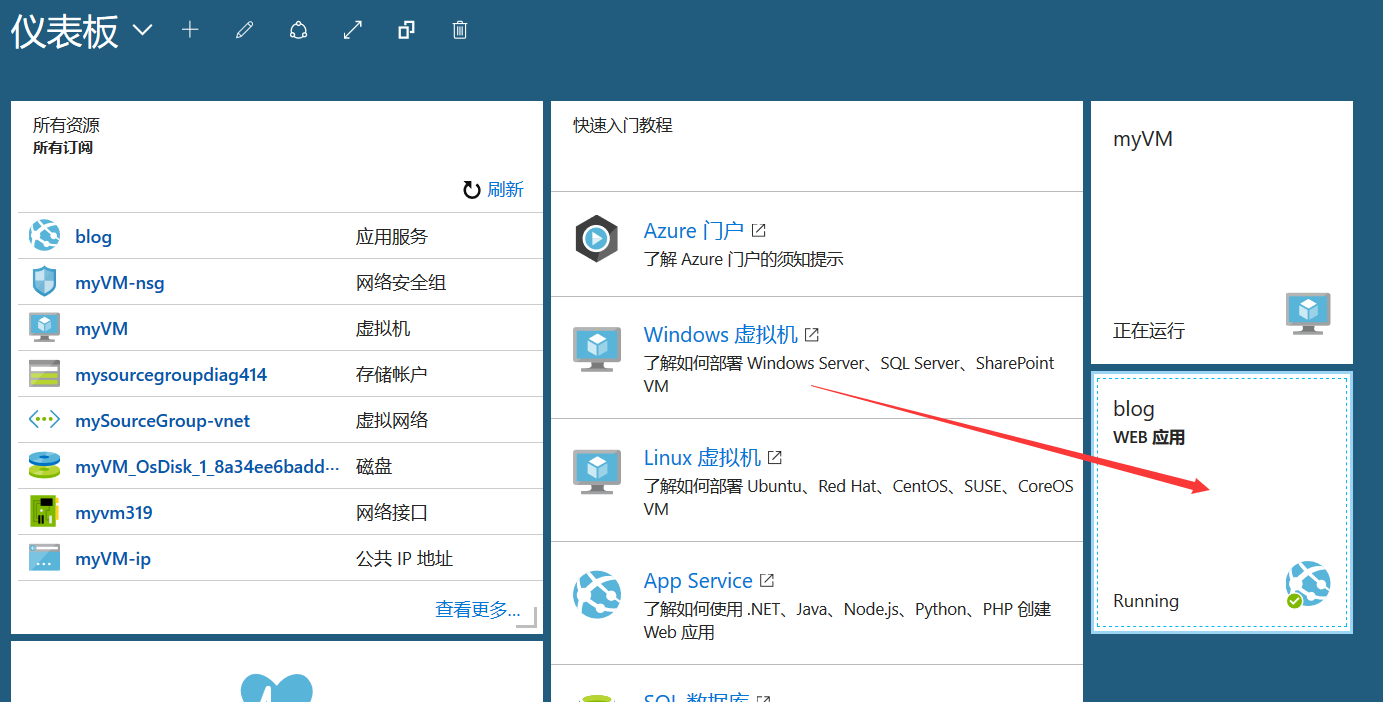Click the 应用服务 type cell for blog
1383x702 pixels.
[392, 237]
